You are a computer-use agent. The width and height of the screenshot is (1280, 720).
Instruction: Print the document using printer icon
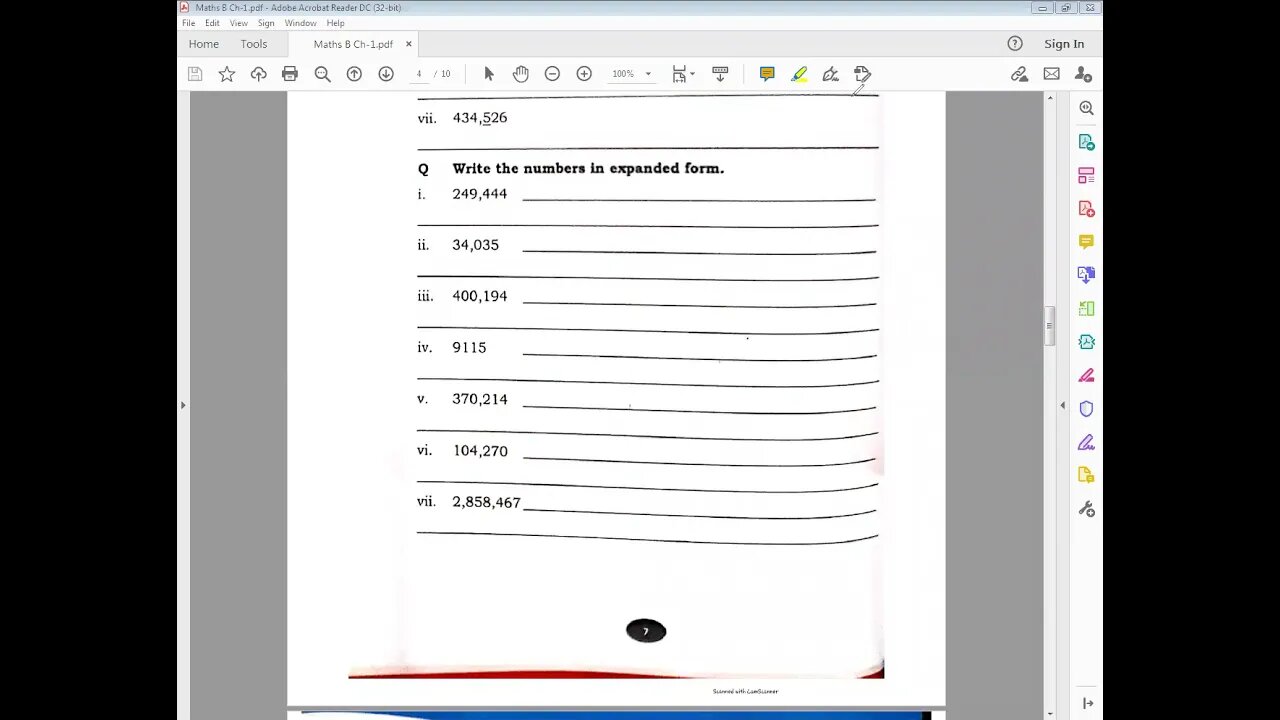(x=290, y=74)
